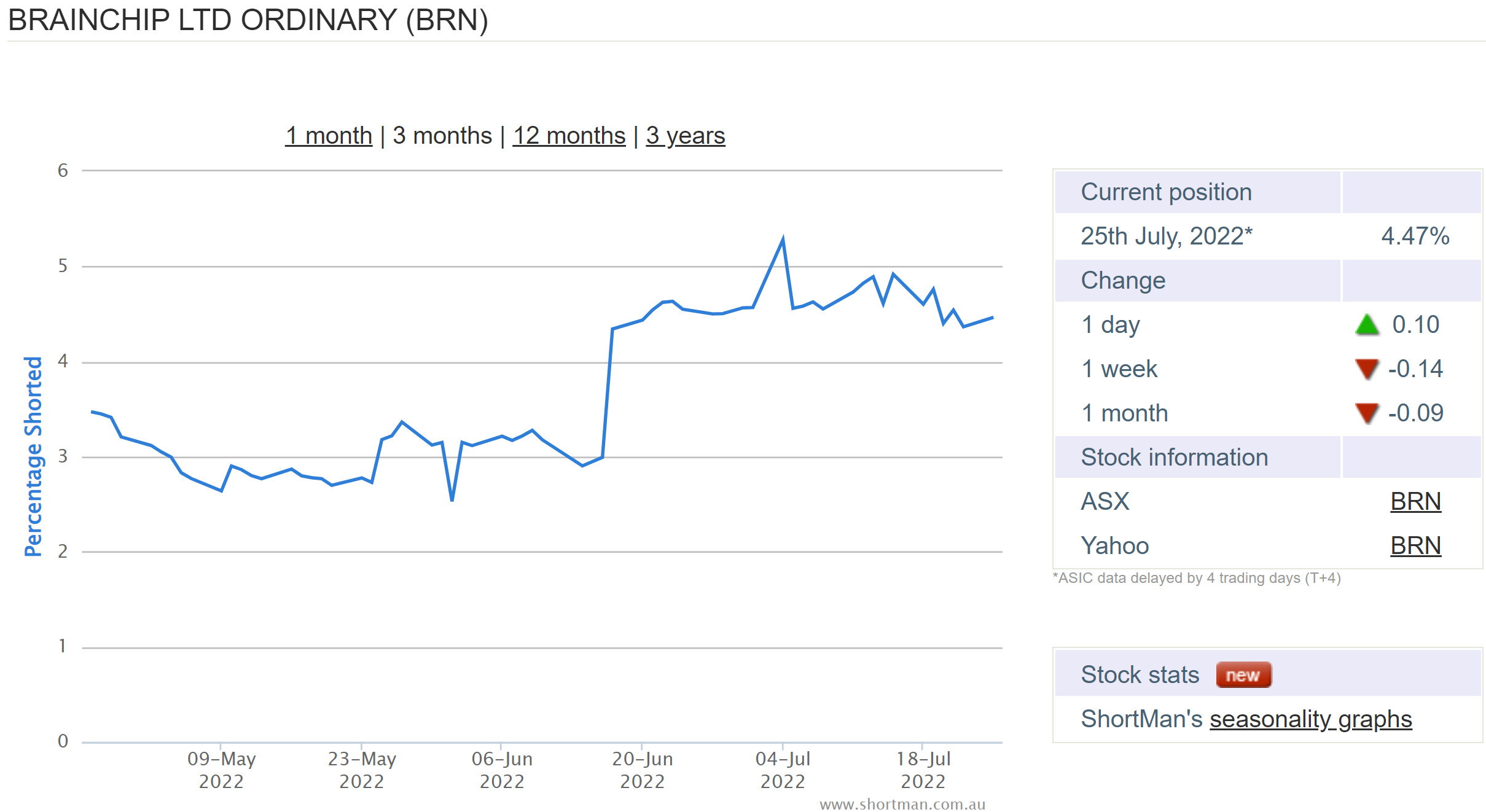
Task: Click the 4.47% current position value
Action: [1415, 236]
